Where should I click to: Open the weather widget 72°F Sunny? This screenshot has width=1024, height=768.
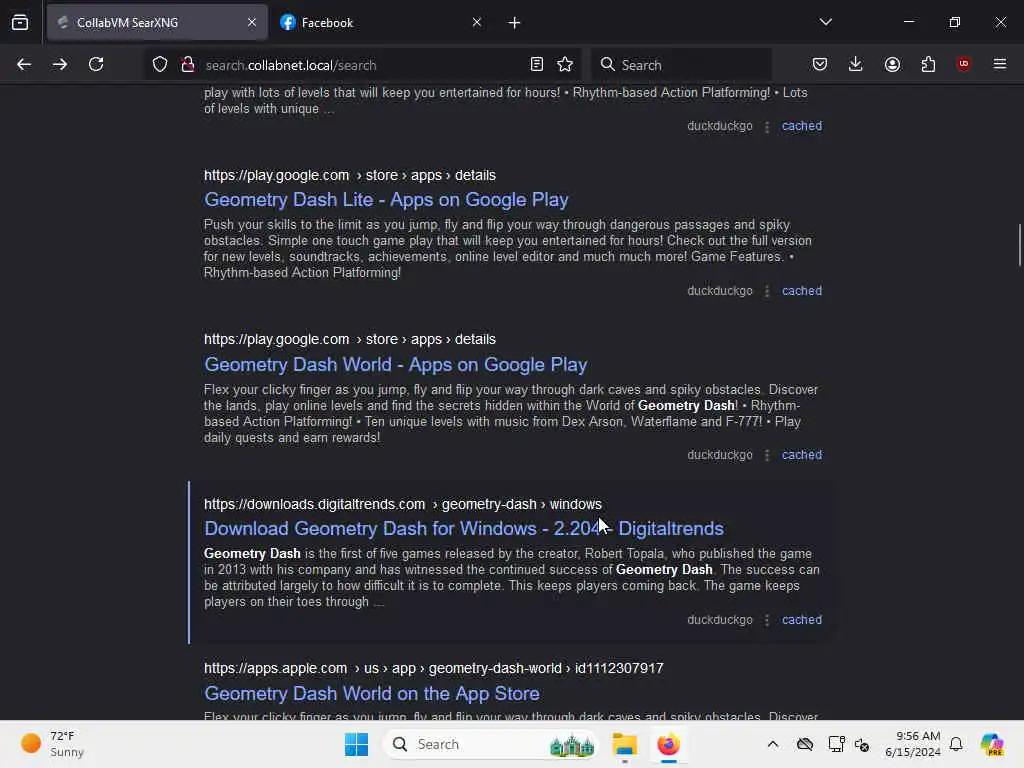(52, 744)
